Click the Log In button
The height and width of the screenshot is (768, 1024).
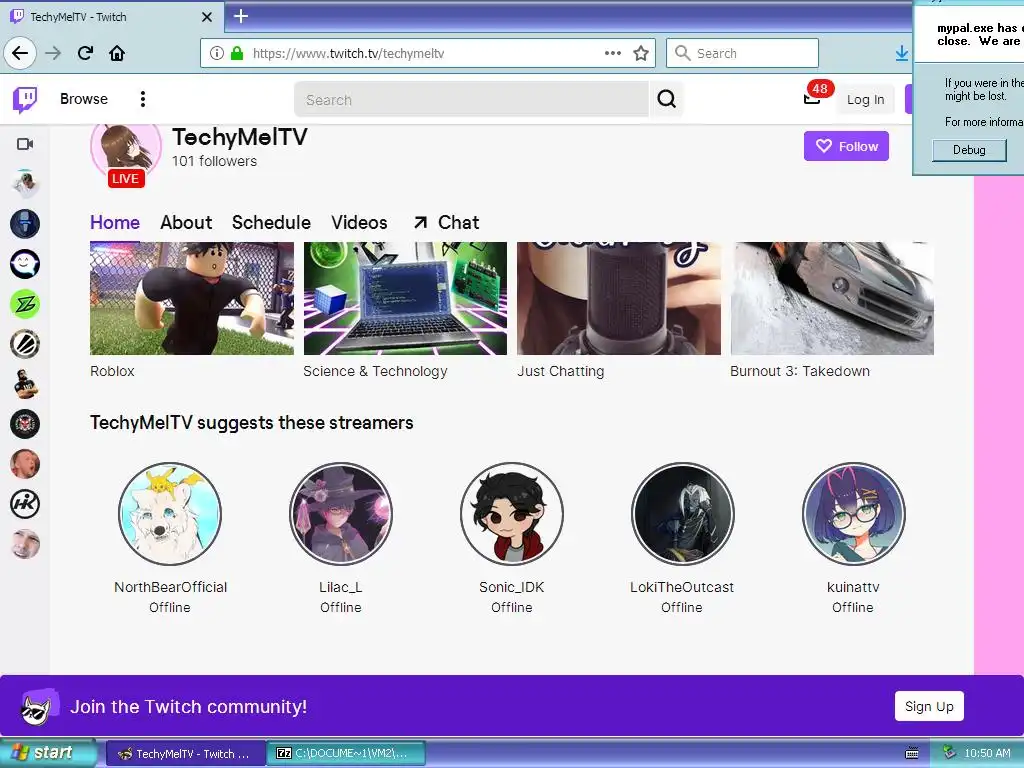865,99
